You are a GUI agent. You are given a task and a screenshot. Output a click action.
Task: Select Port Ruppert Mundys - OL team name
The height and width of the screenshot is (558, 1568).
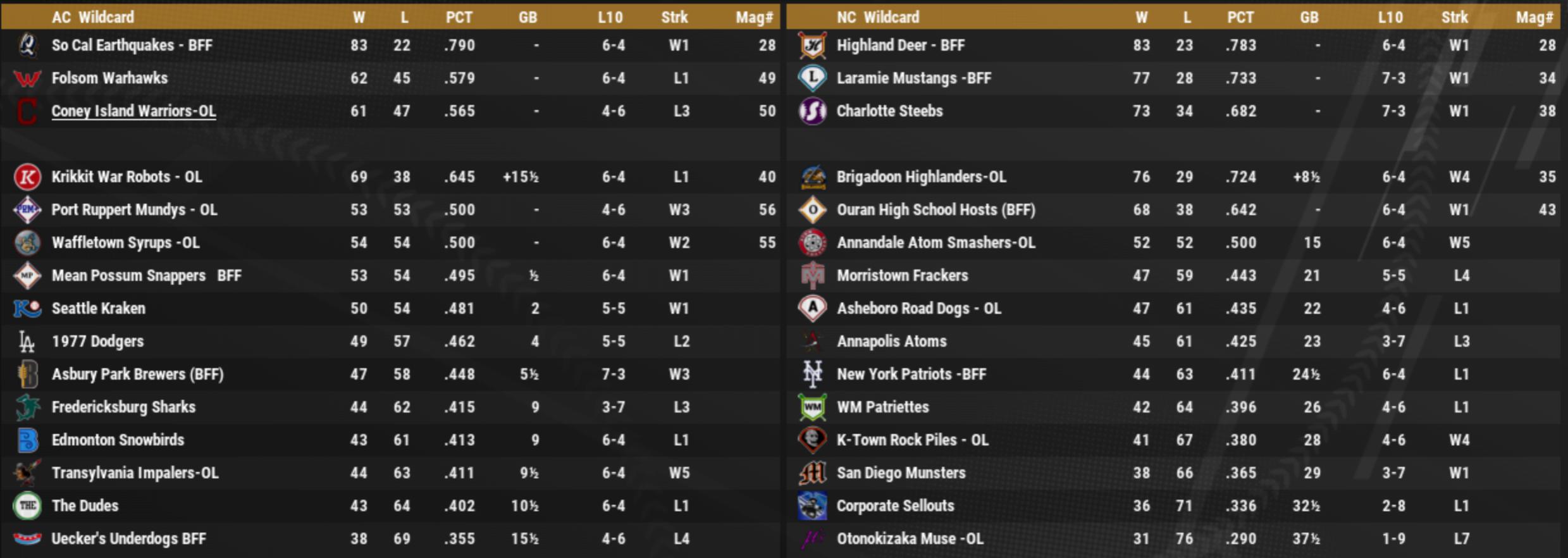(134, 210)
